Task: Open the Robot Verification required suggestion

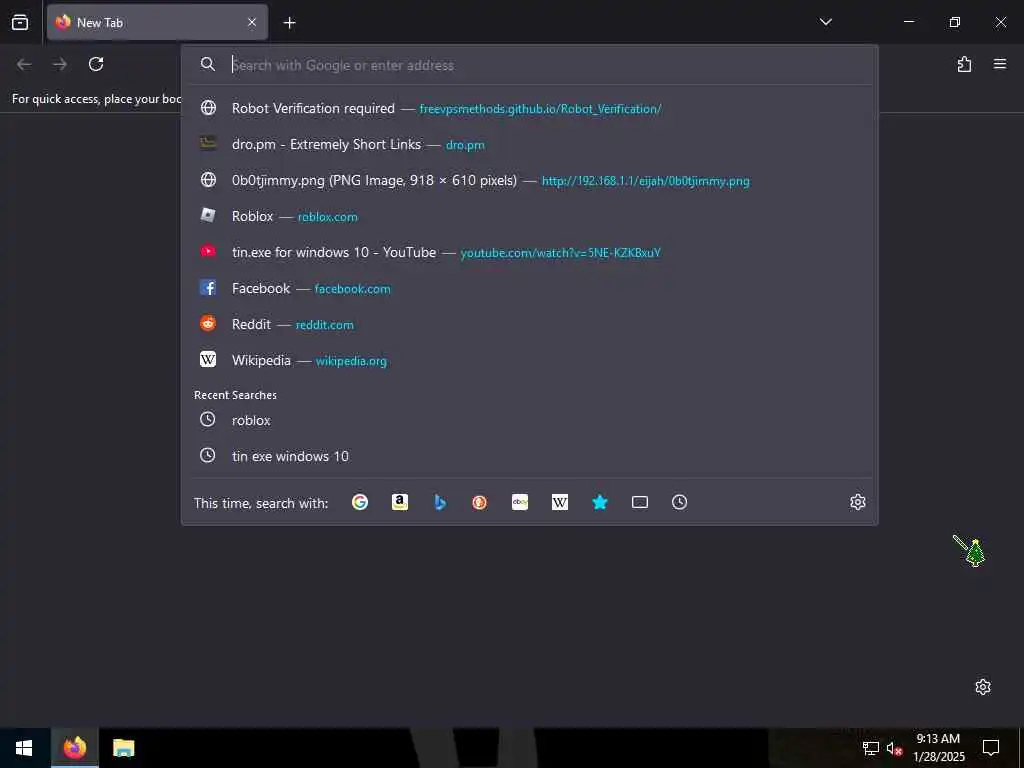Action: [x=530, y=108]
